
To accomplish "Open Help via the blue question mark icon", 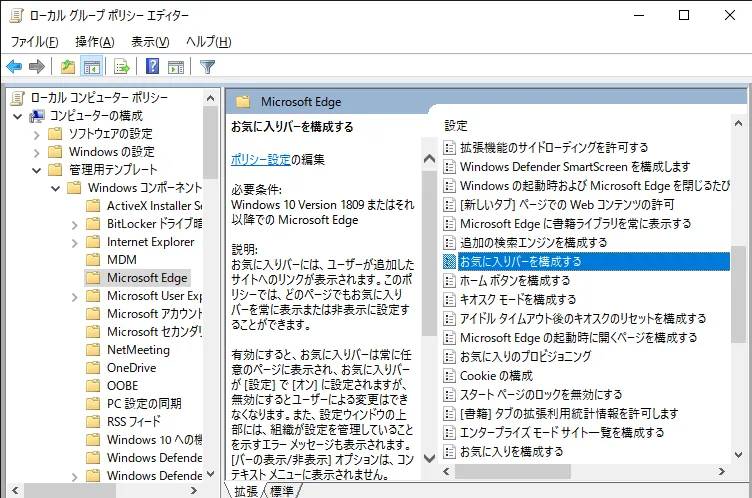I will coord(152,66).
